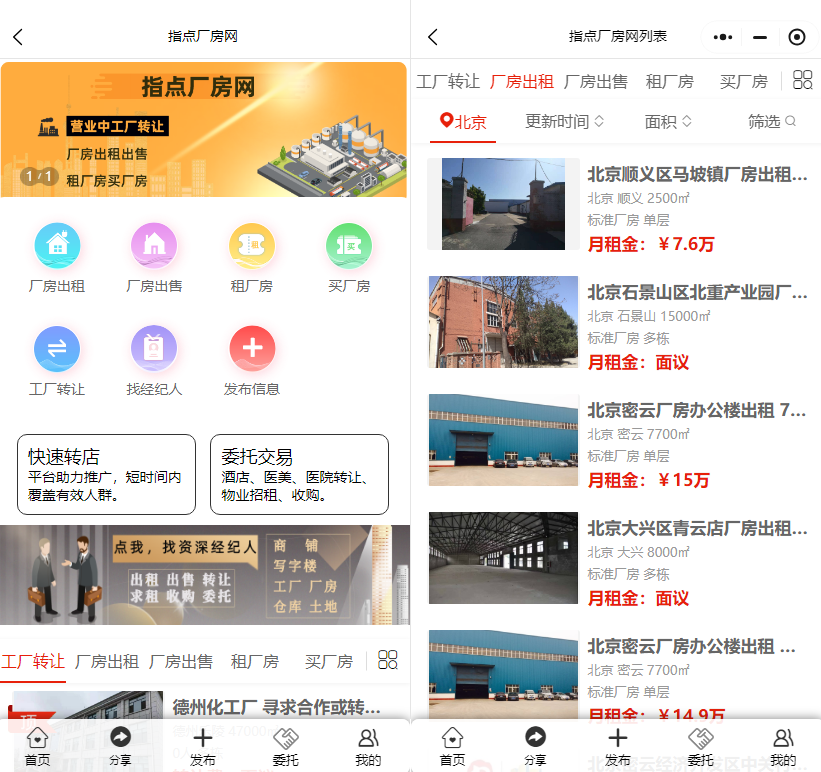The image size is (821, 772).
Task: Open the 筛选 filter search
Action: tap(772, 122)
